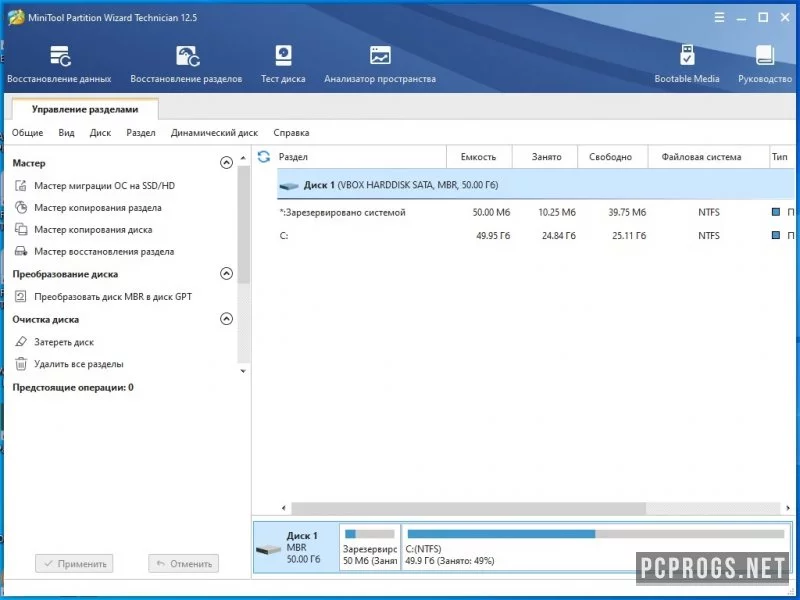Click the refresh disk list icon
800x600 pixels.
tap(264, 157)
